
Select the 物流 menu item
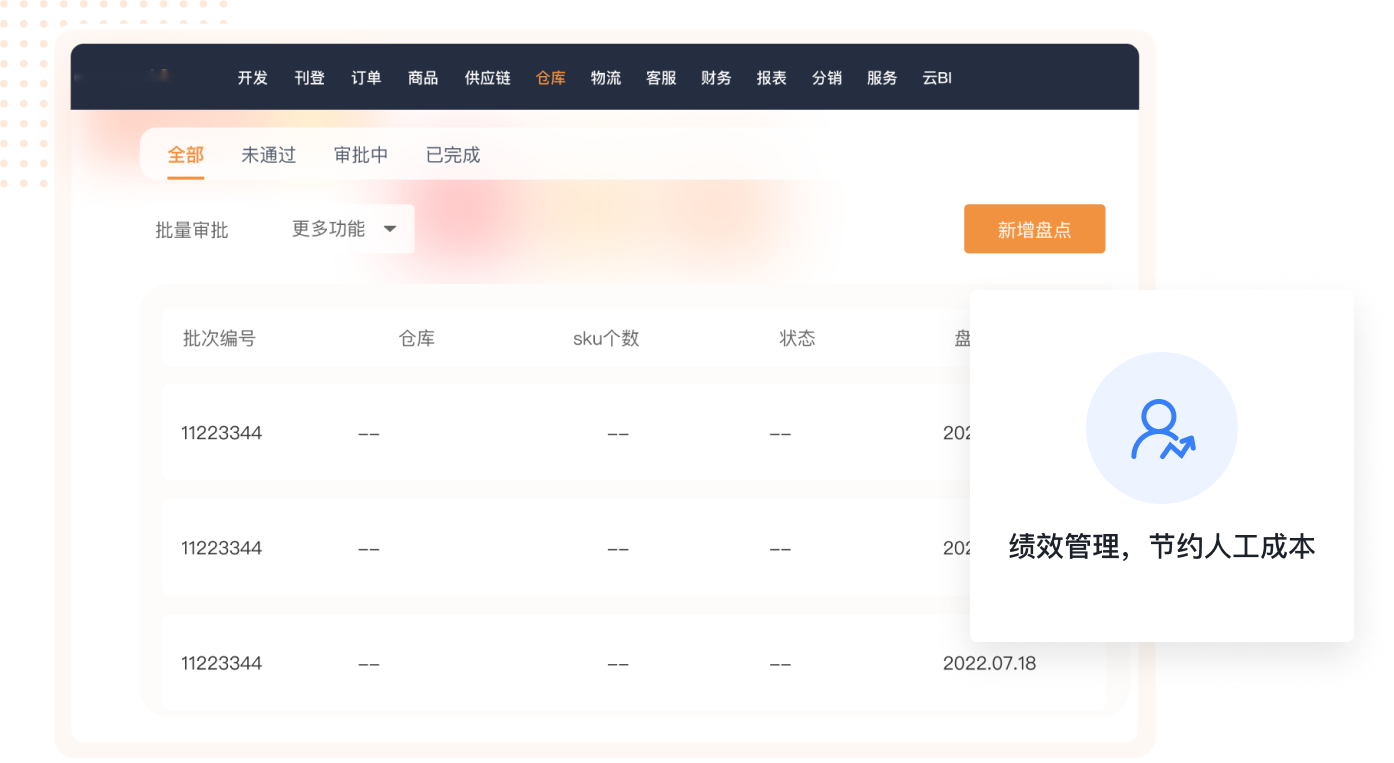(x=605, y=78)
